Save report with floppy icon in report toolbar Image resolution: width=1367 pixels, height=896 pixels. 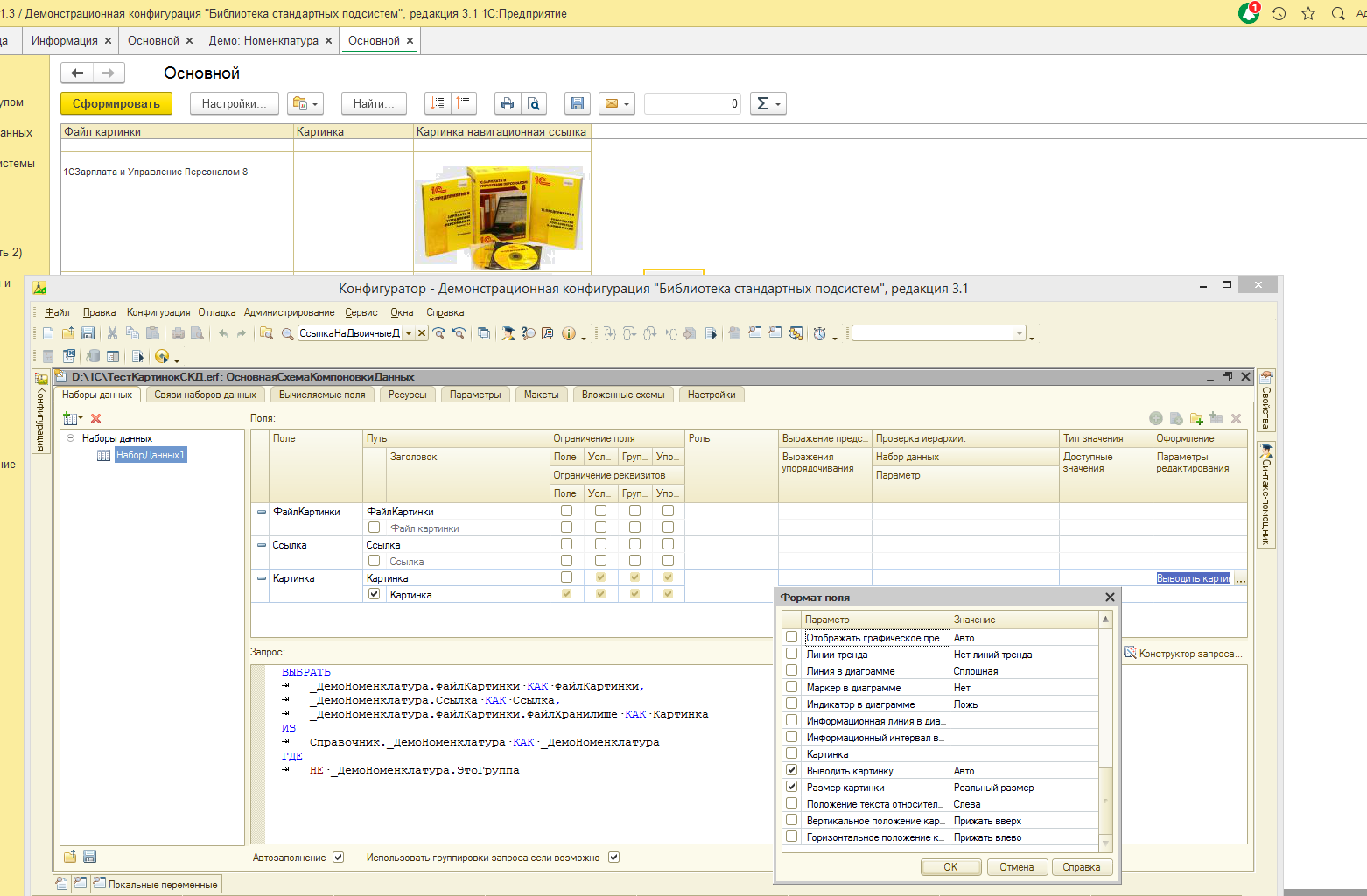(578, 103)
